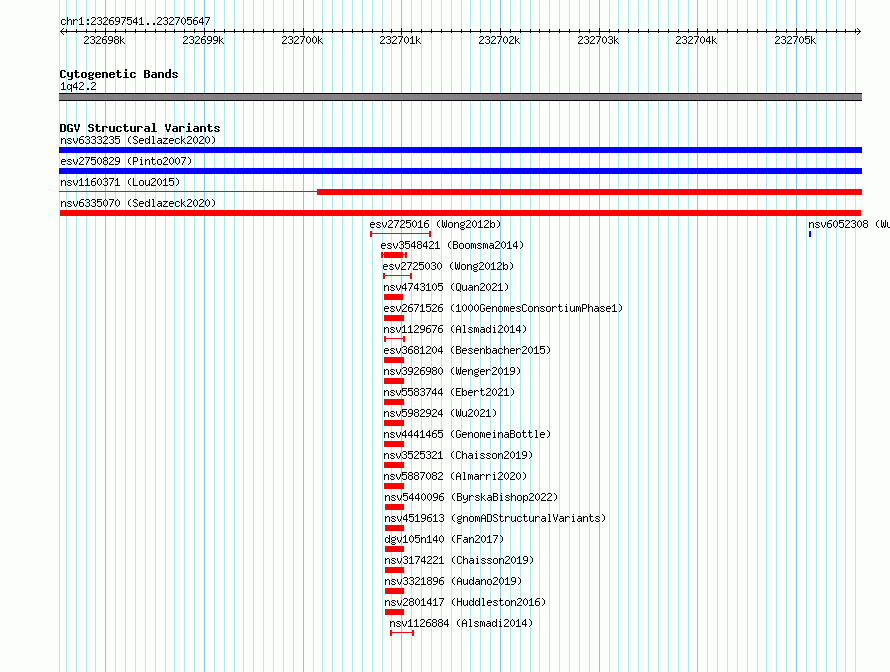Open nsv4441465 (GenomeinaBottle) entry
This screenshot has height=672, width=890.
point(467,434)
